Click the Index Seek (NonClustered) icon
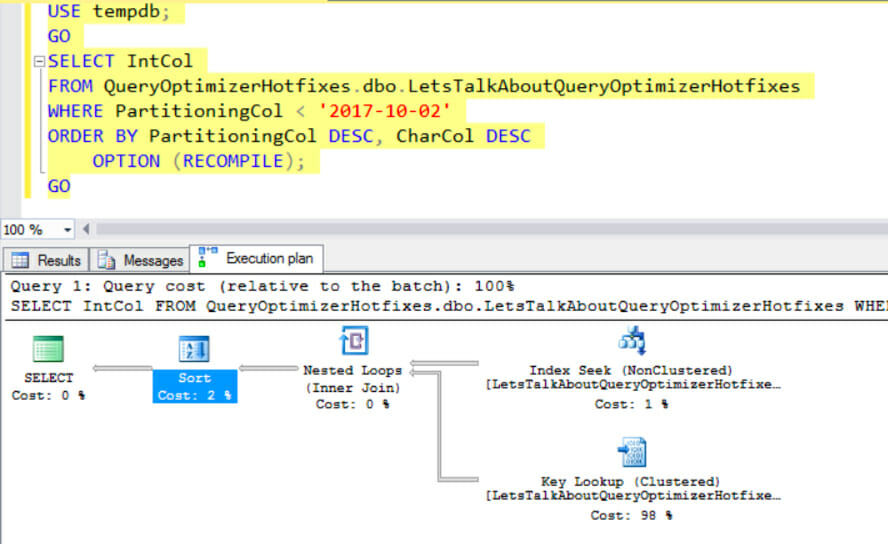 pyautogui.click(x=632, y=342)
